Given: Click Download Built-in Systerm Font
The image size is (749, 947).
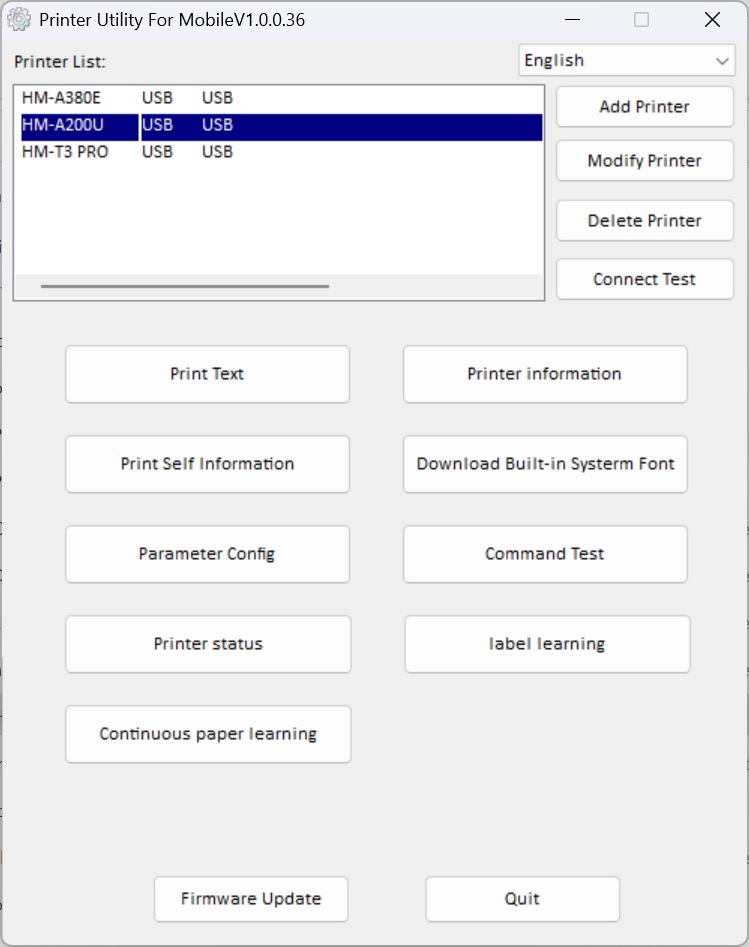Looking at the screenshot, I should [544, 464].
